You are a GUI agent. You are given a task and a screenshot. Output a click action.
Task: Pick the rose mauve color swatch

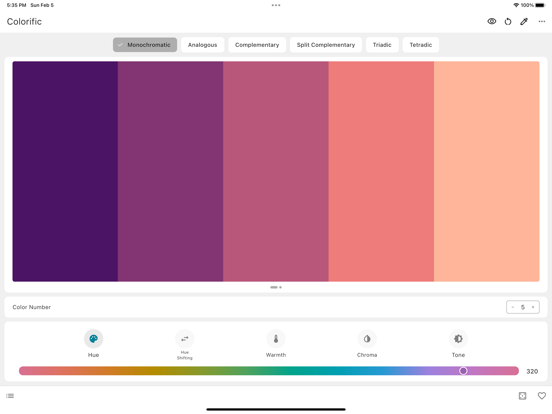pyautogui.click(x=276, y=171)
